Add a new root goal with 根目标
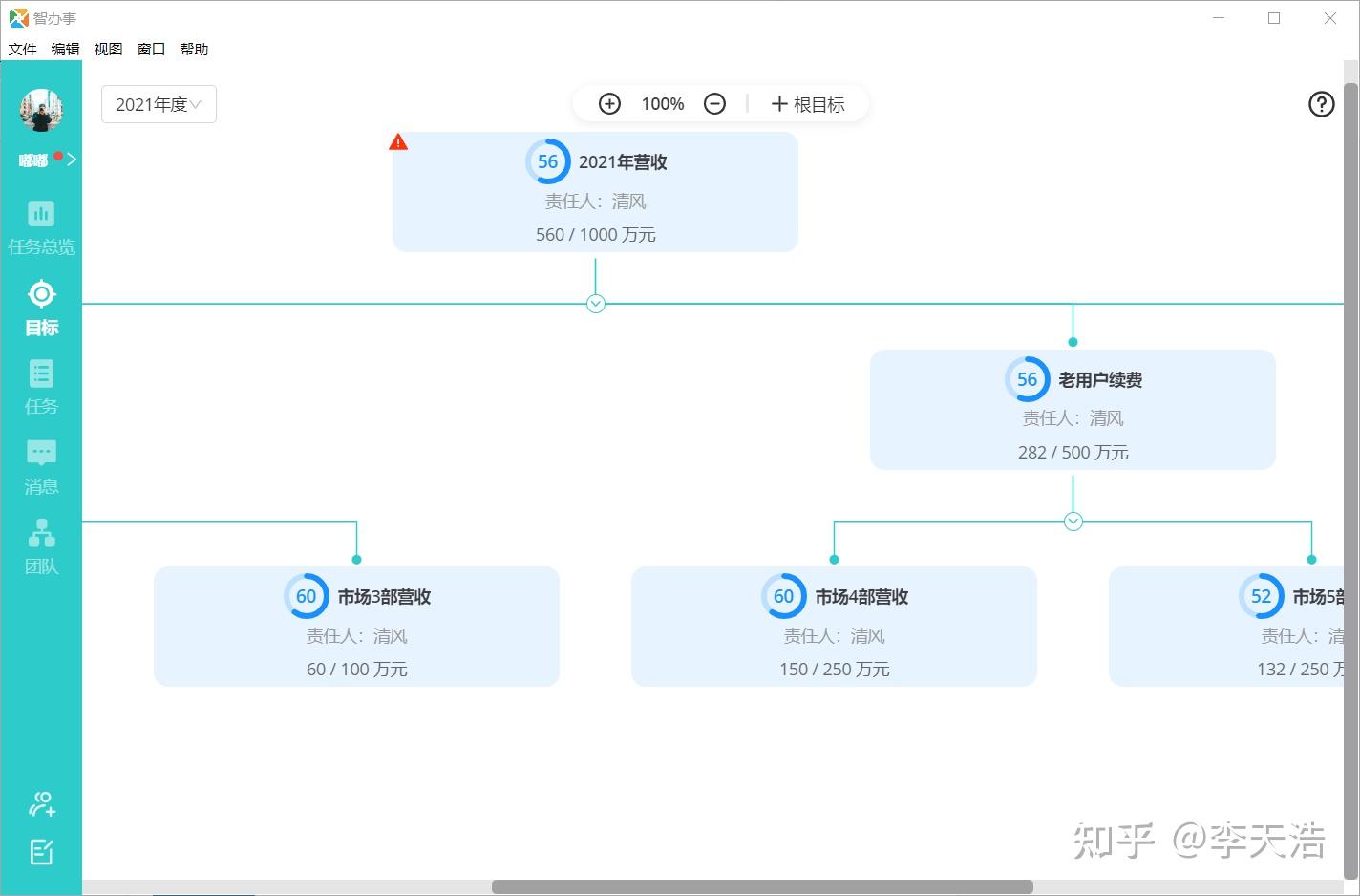 tap(808, 104)
